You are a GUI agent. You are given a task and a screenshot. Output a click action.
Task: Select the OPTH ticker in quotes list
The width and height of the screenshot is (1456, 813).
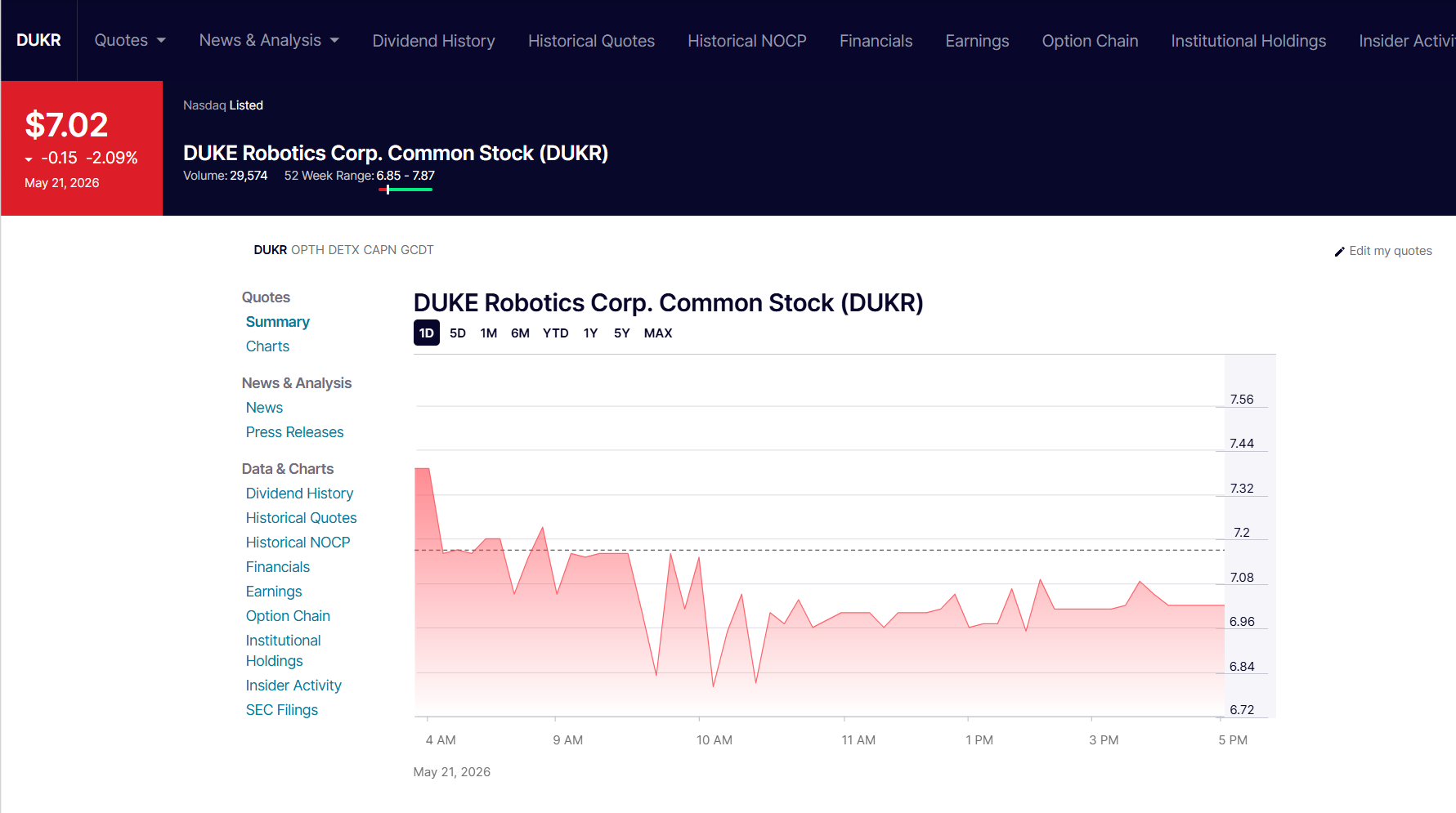[307, 250]
